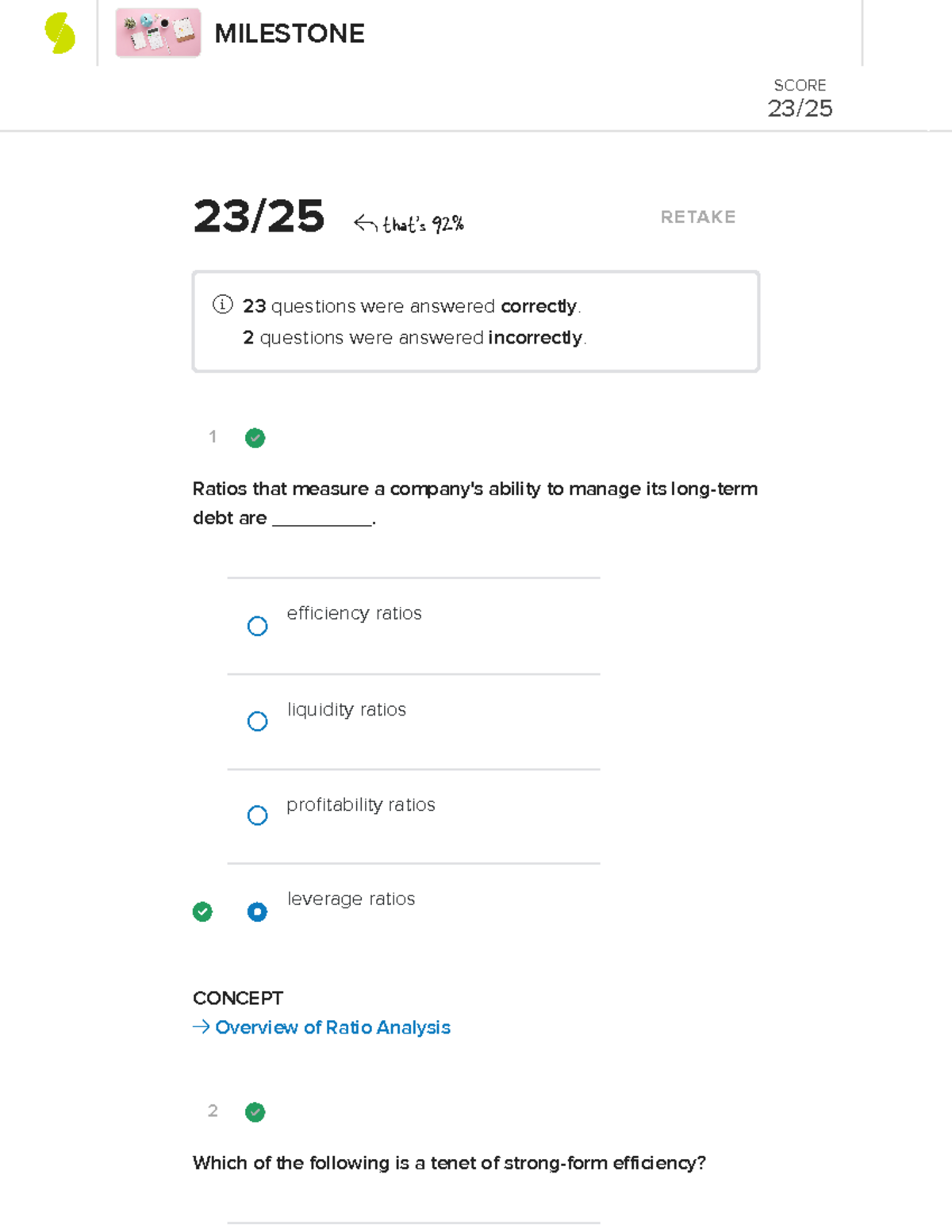Select the profitability ratios radio button
The width and height of the screenshot is (952, 1232).
[x=257, y=816]
